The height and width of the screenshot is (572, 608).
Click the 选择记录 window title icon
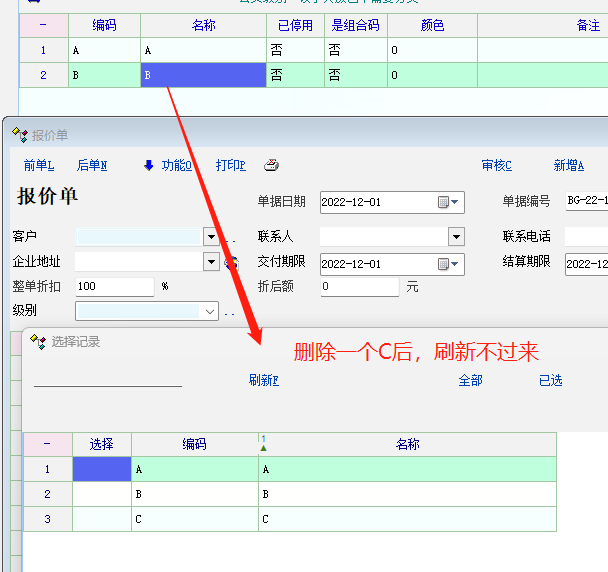coord(38,341)
